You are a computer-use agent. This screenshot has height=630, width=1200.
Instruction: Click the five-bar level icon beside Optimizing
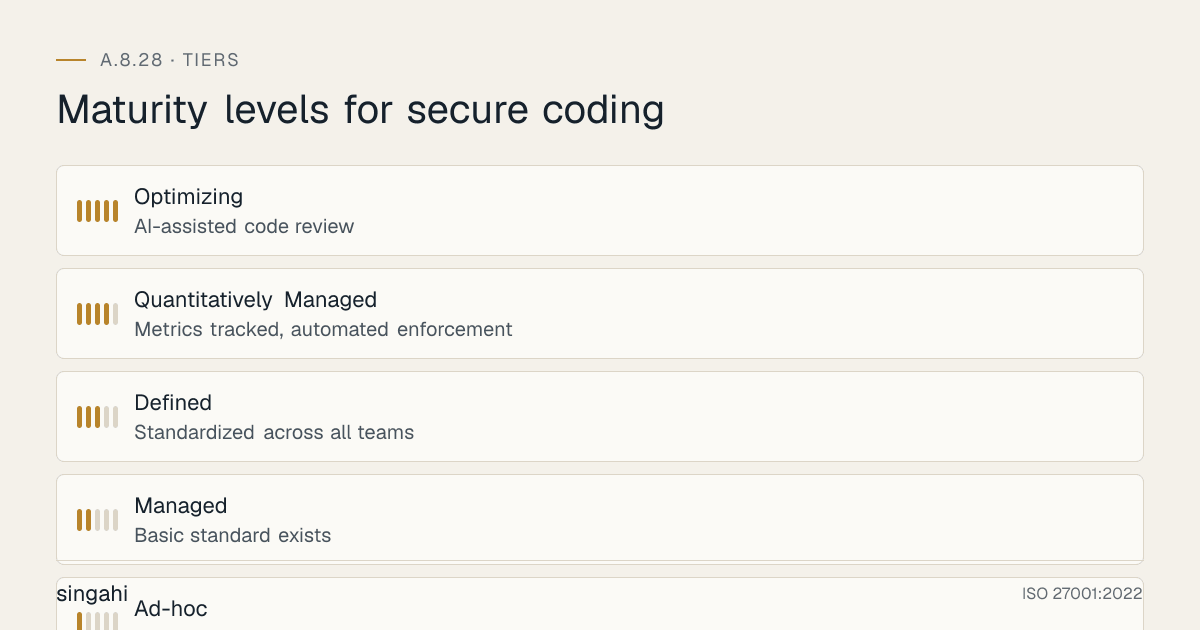click(x=97, y=211)
